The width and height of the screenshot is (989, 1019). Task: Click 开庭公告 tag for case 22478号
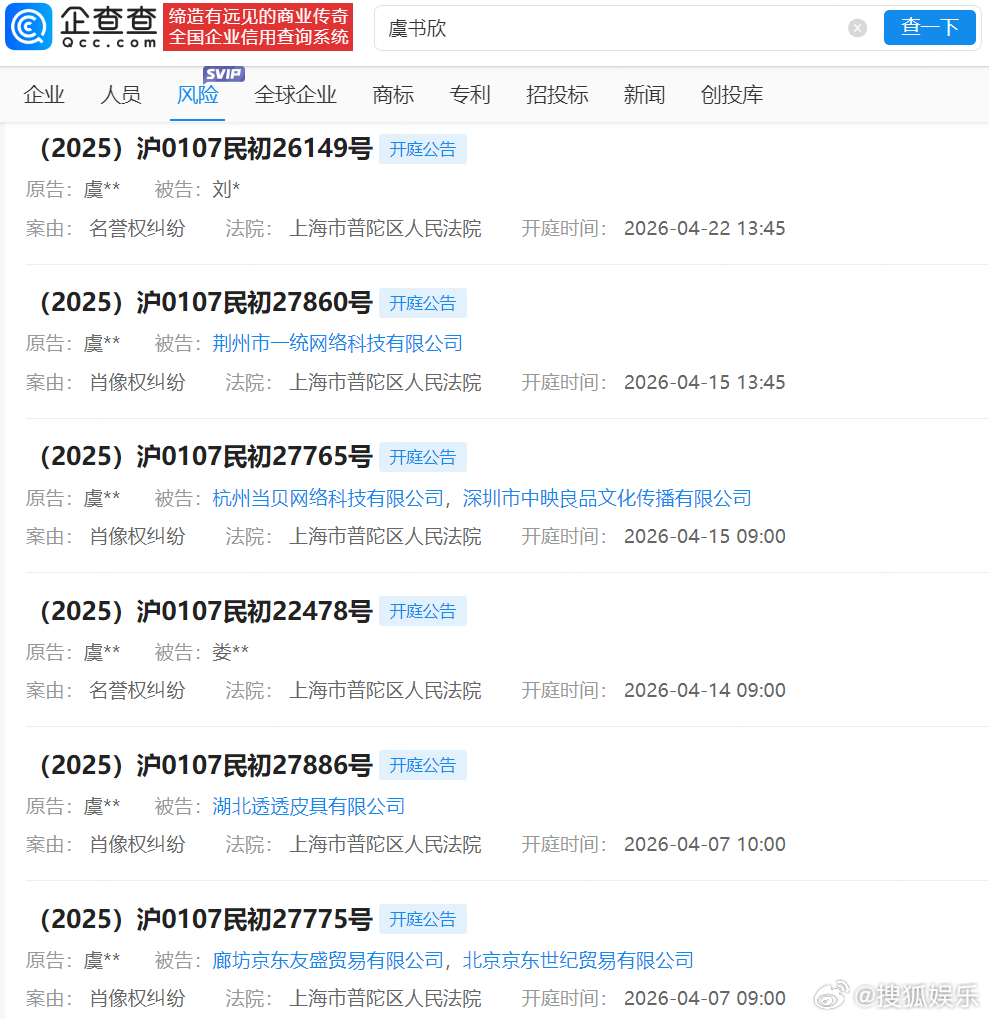tap(423, 612)
